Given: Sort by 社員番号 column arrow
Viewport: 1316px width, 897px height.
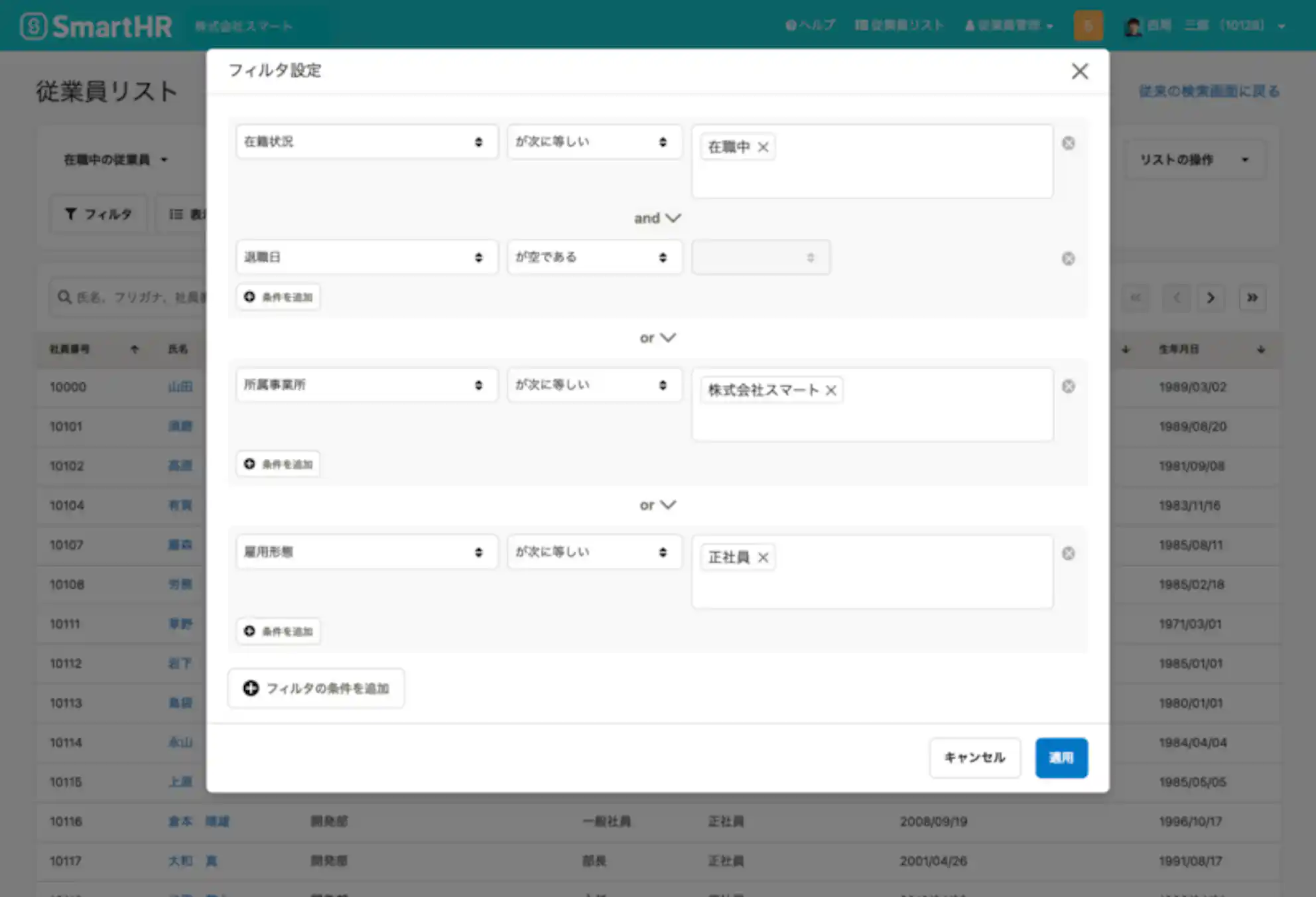Looking at the screenshot, I should [x=135, y=349].
